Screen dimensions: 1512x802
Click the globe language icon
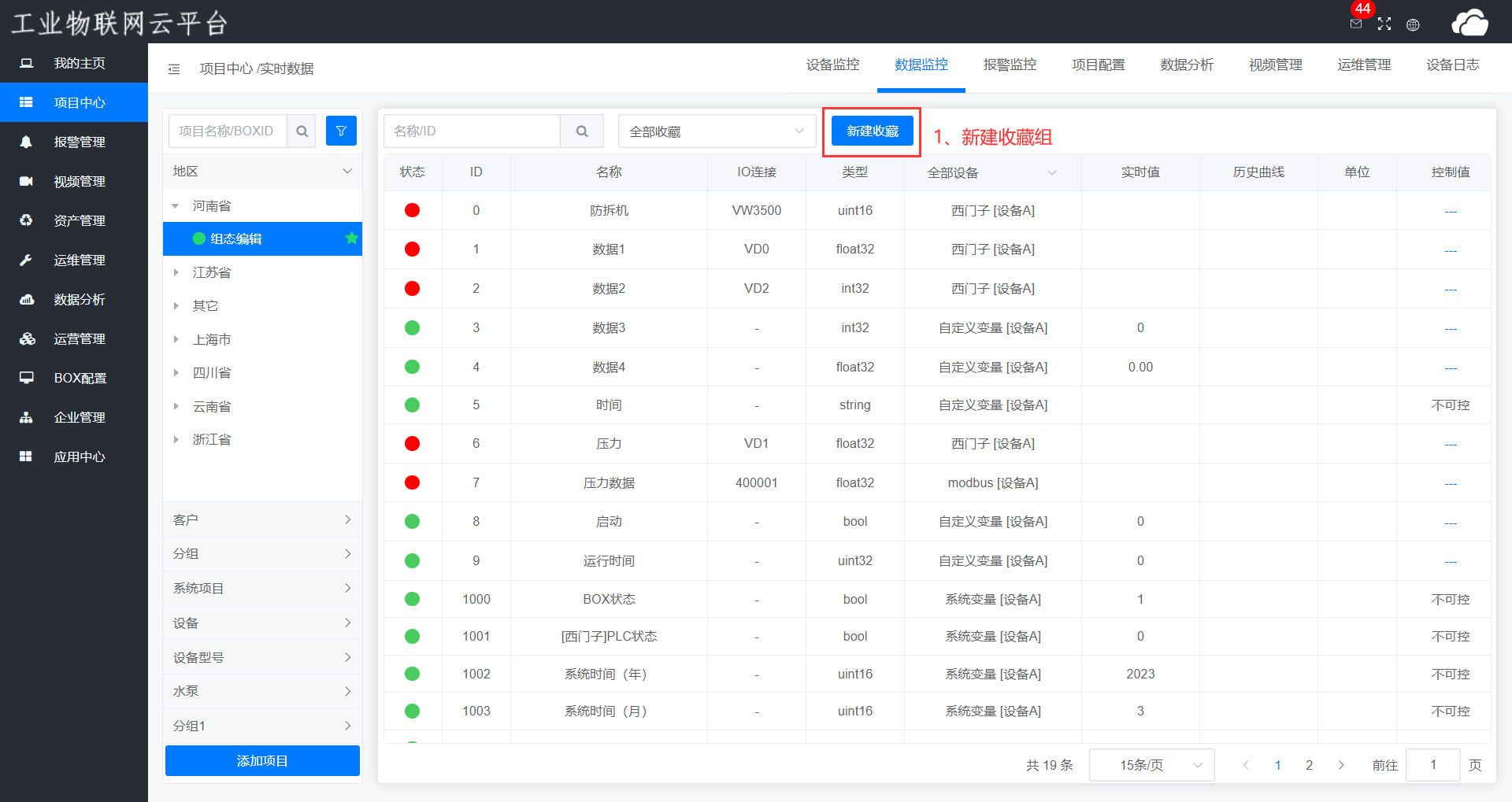pos(1413,24)
